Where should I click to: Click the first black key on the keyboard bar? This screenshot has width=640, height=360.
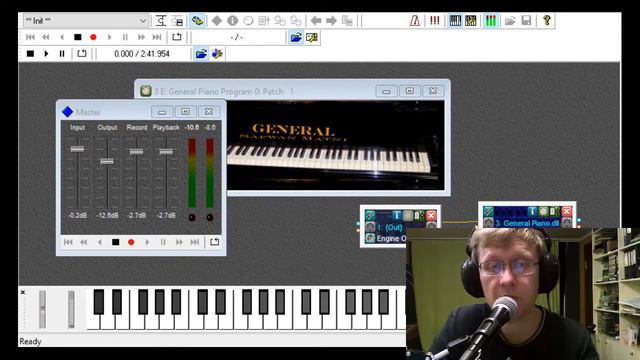coord(98,302)
